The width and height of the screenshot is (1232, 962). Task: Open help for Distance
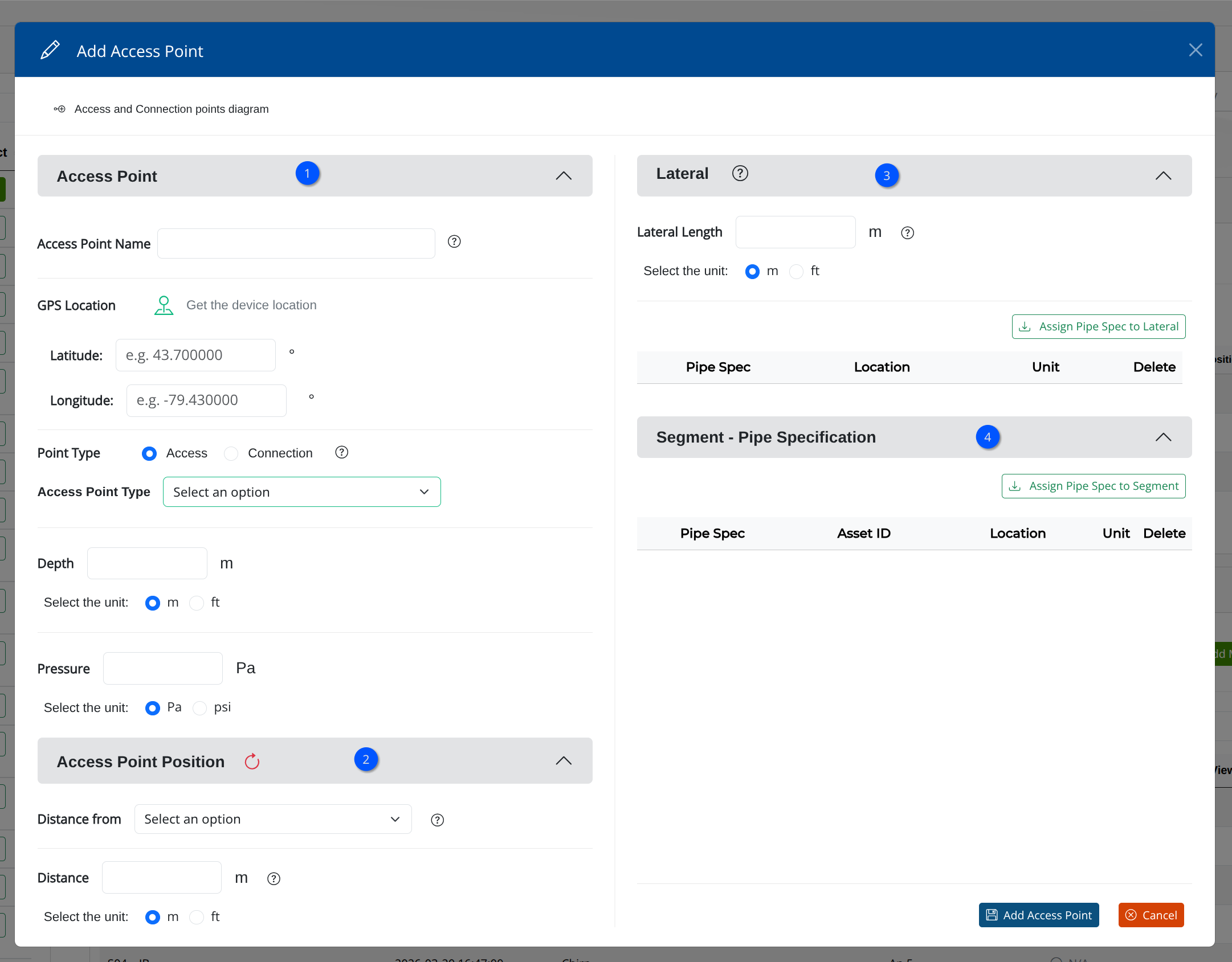pos(274,879)
